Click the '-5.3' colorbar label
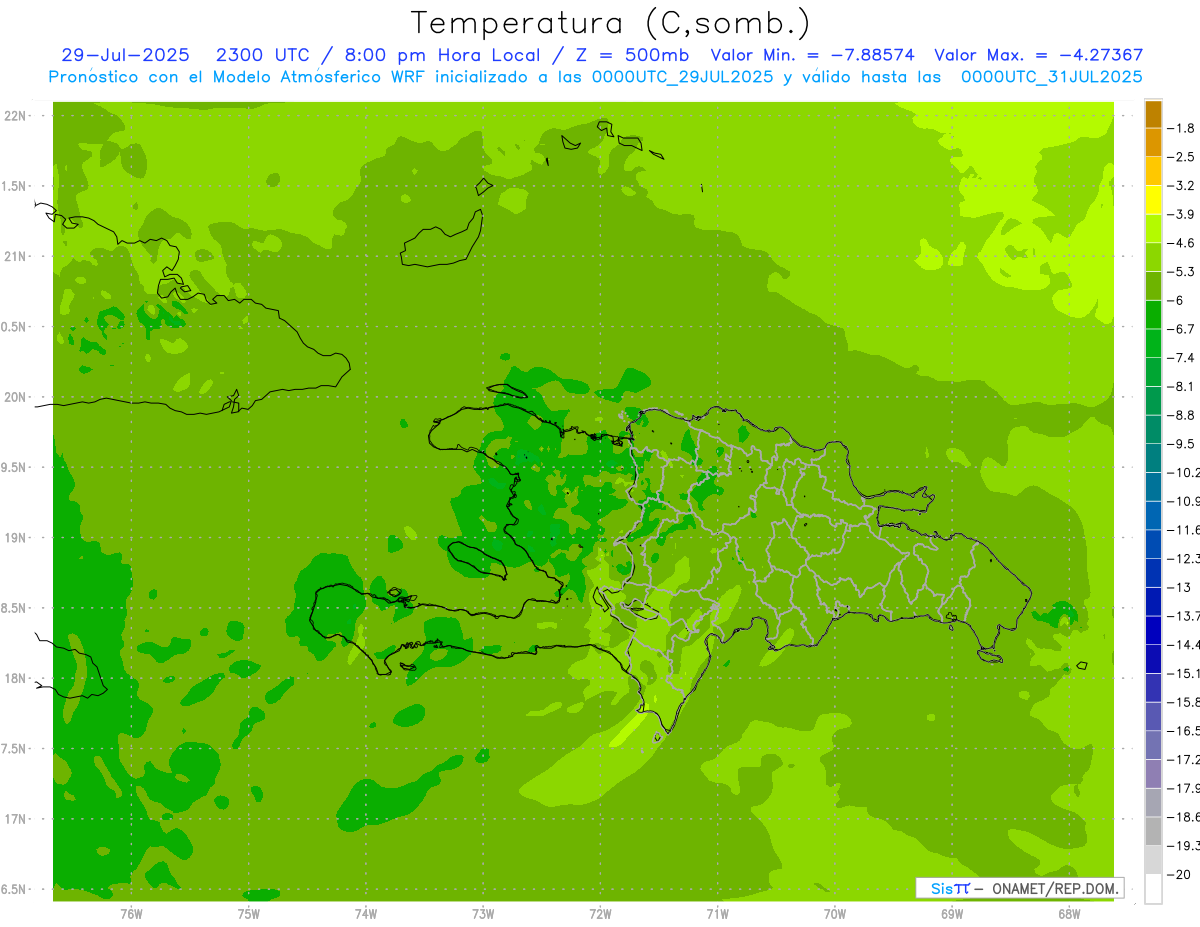 pyautogui.click(x=1182, y=272)
